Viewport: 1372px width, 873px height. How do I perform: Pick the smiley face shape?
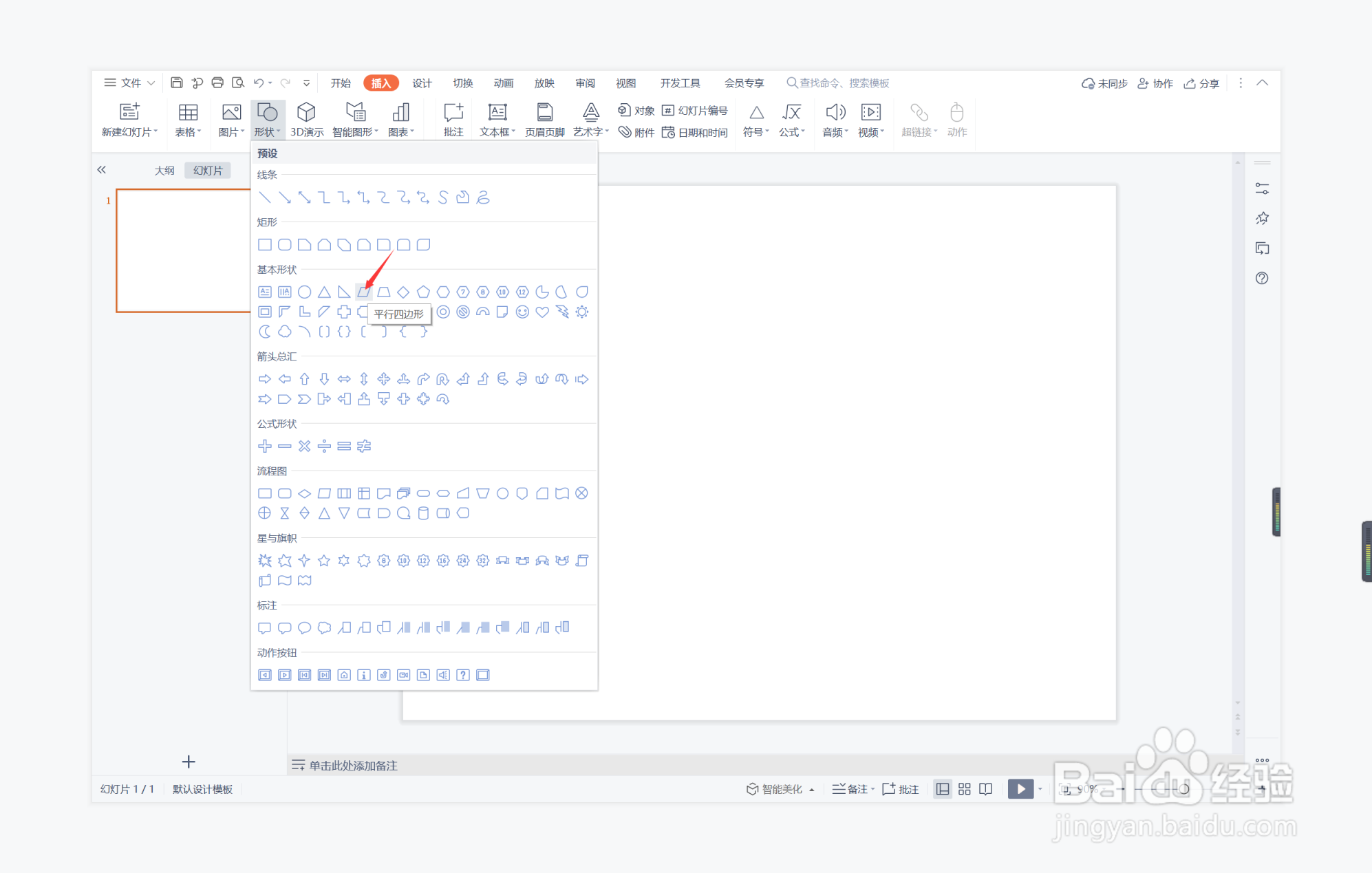coord(522,312)
